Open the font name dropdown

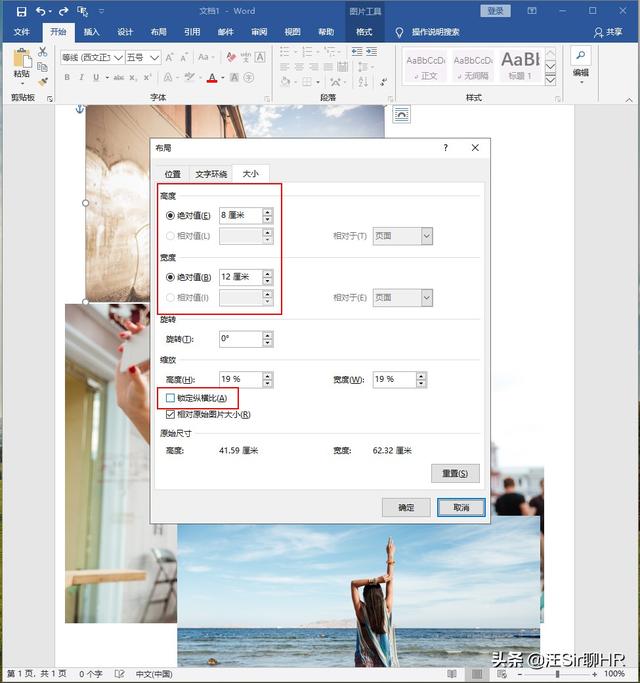click(118, 57)
